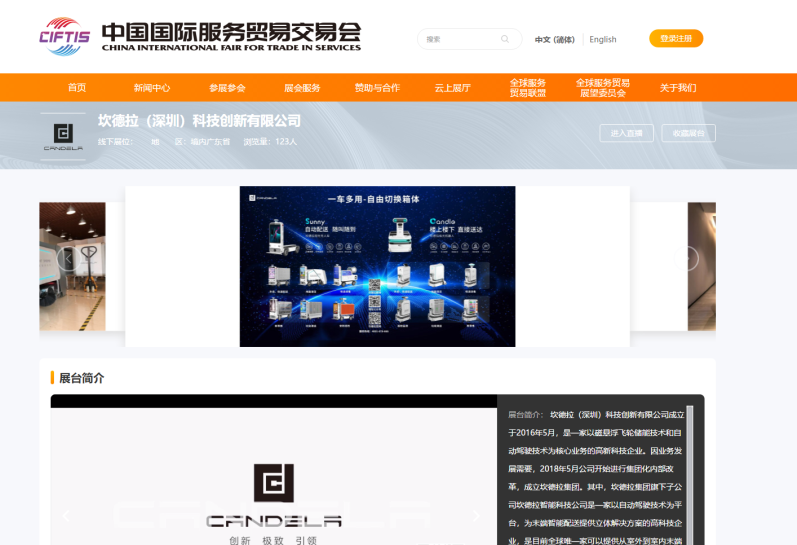Click right arrow in booth intro slideshow
Screen dimensions: 797x545
(x=476, y=516)
